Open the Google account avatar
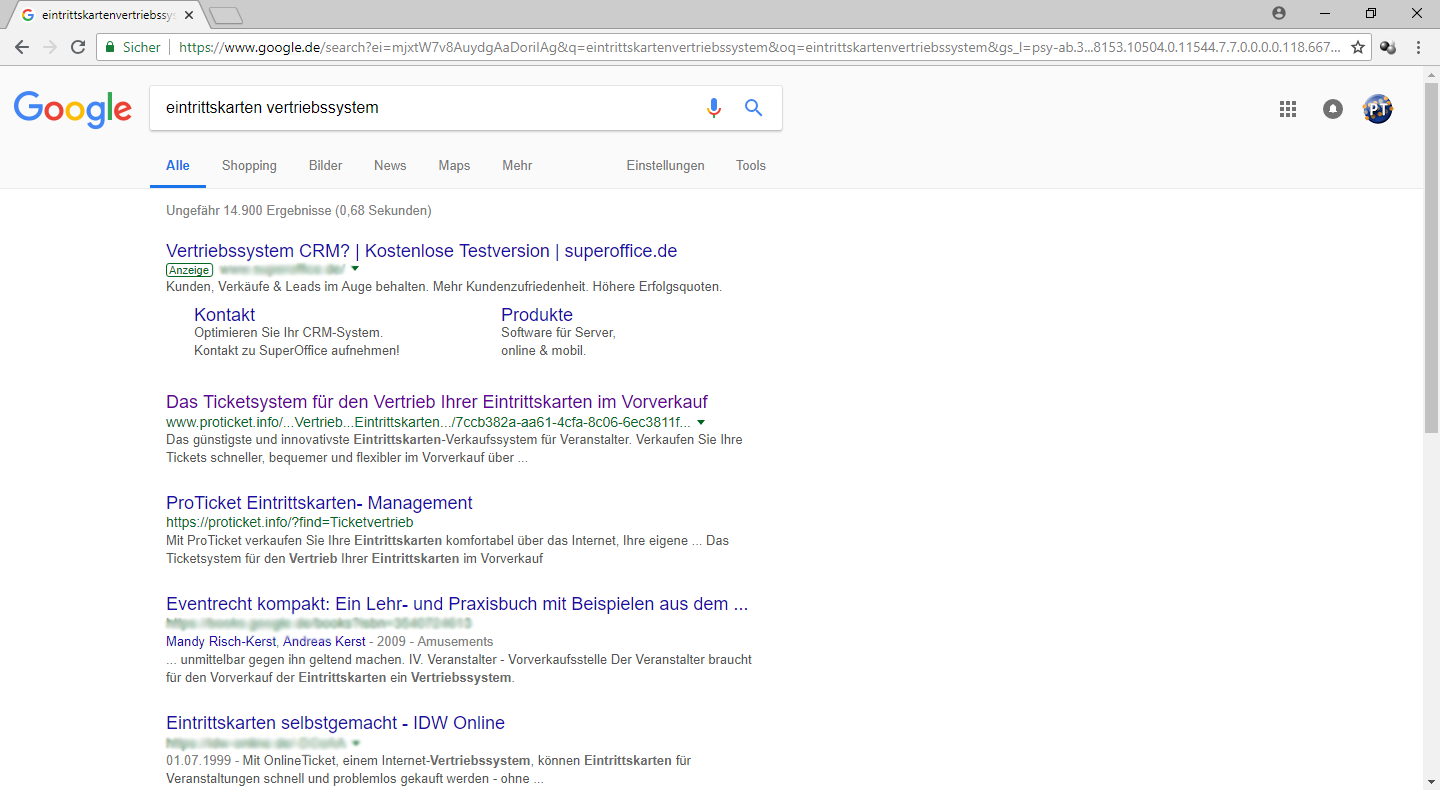The height and width of the screenshot is (790, 1440). click(1378, 109)
